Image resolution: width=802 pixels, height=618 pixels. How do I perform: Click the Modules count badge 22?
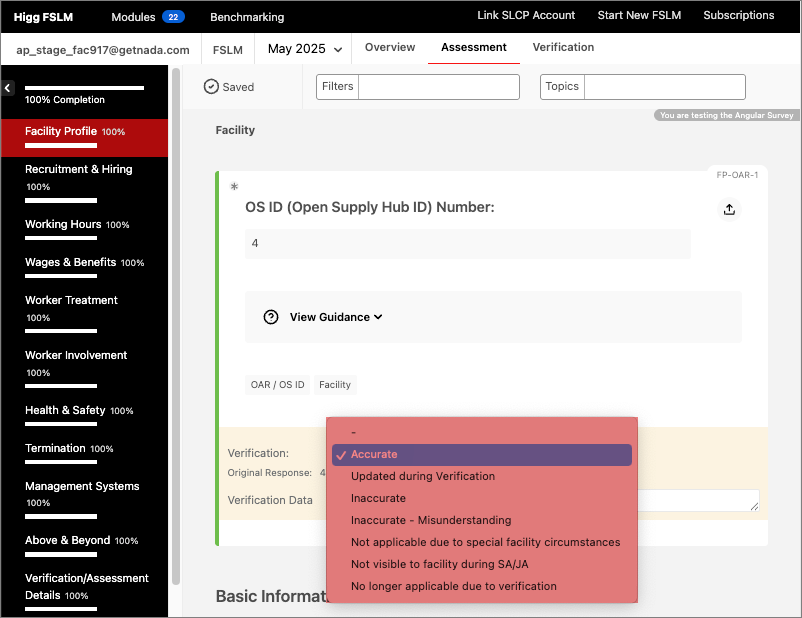coord(173,17)
